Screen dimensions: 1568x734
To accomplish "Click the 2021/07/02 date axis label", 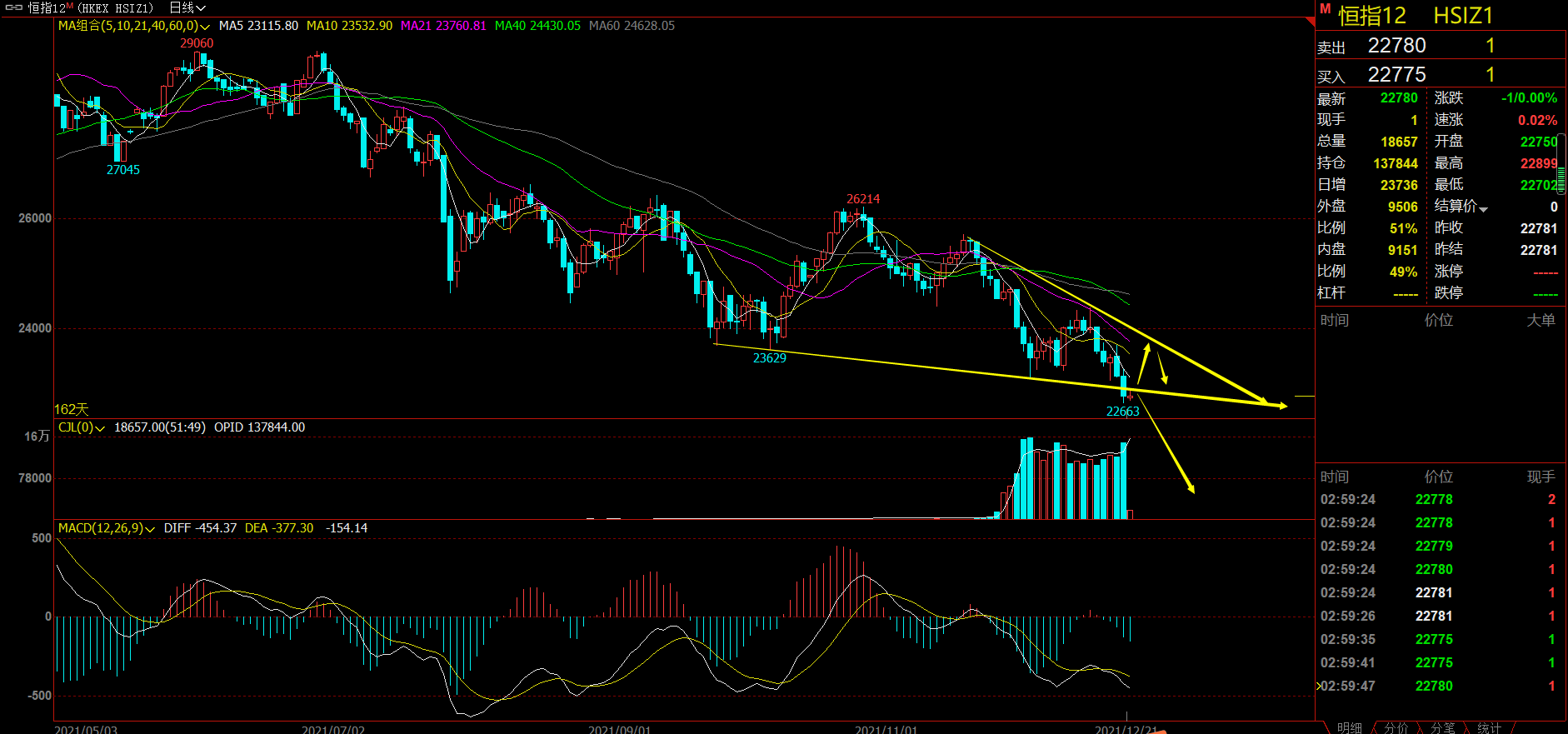I will [x=333, y=730].
